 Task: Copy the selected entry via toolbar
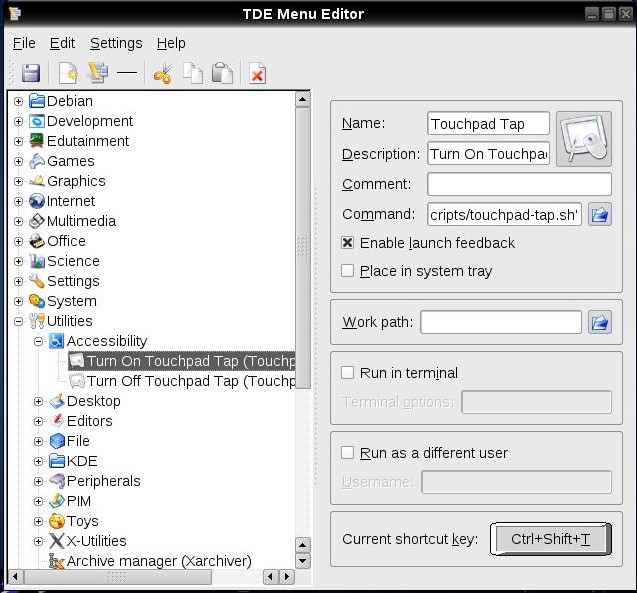point(193,73)
